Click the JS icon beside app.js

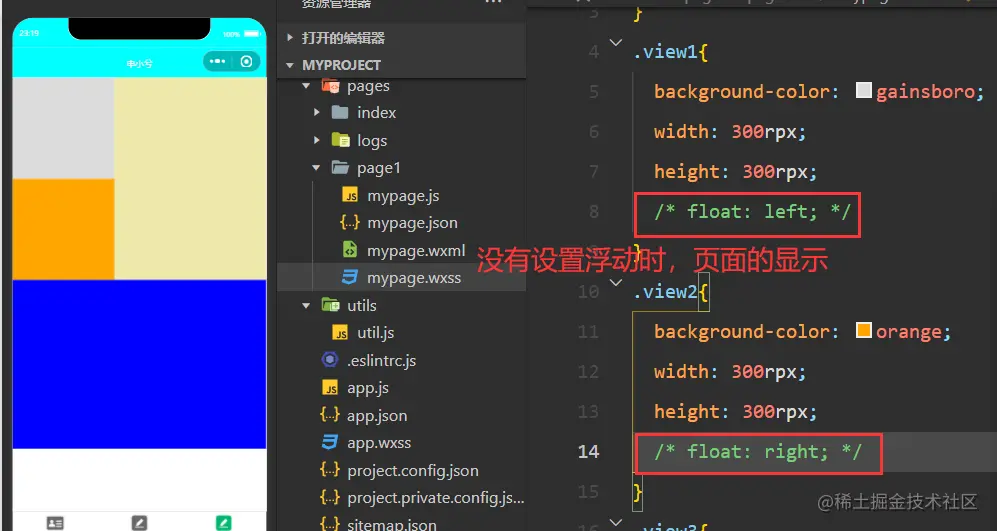point(330,387)
